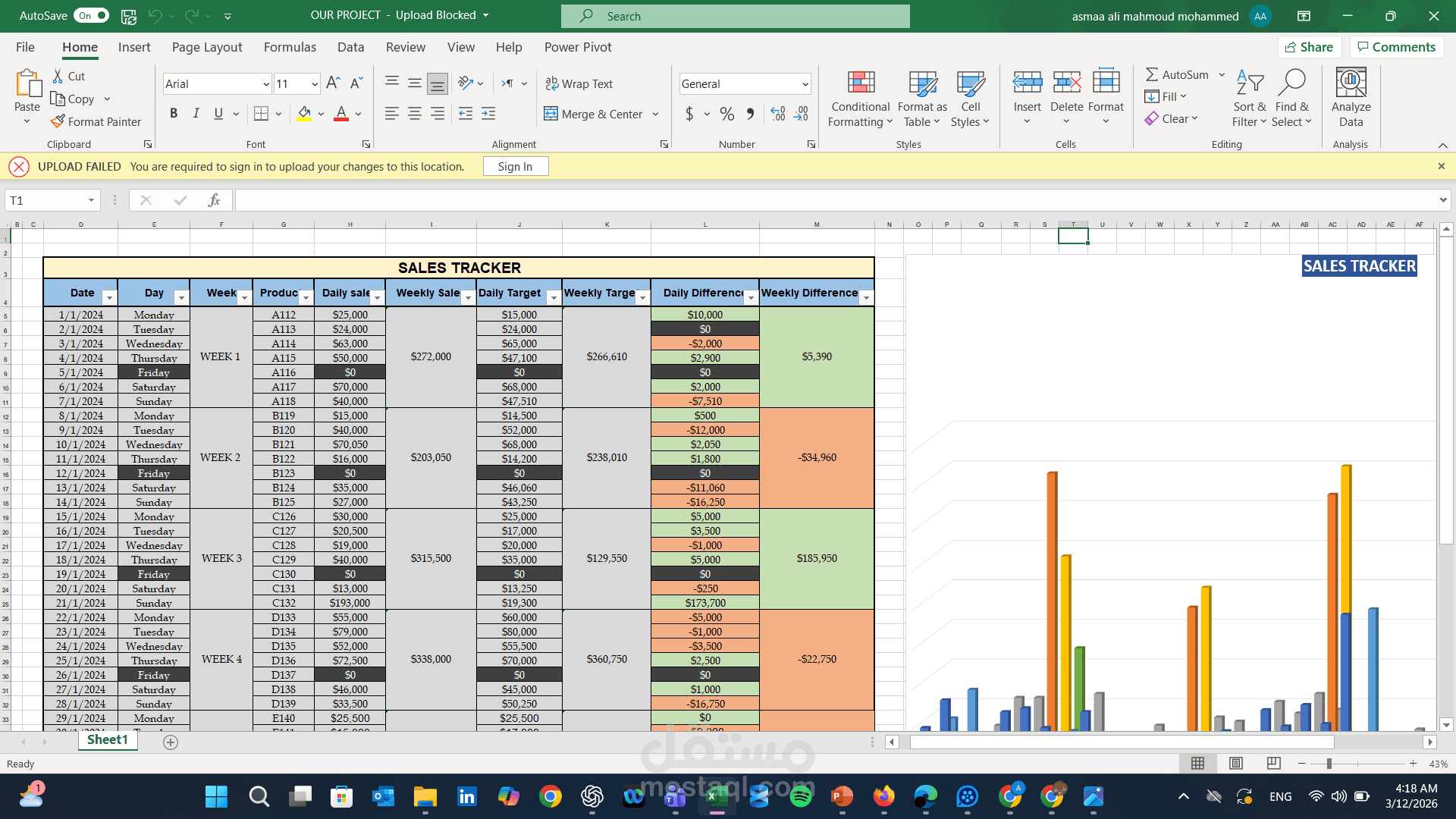Image resolution: width=1456 pixels, height=819 pixels.
Task: Click the zoom slider handle
Action: (x=1329, y=764)
